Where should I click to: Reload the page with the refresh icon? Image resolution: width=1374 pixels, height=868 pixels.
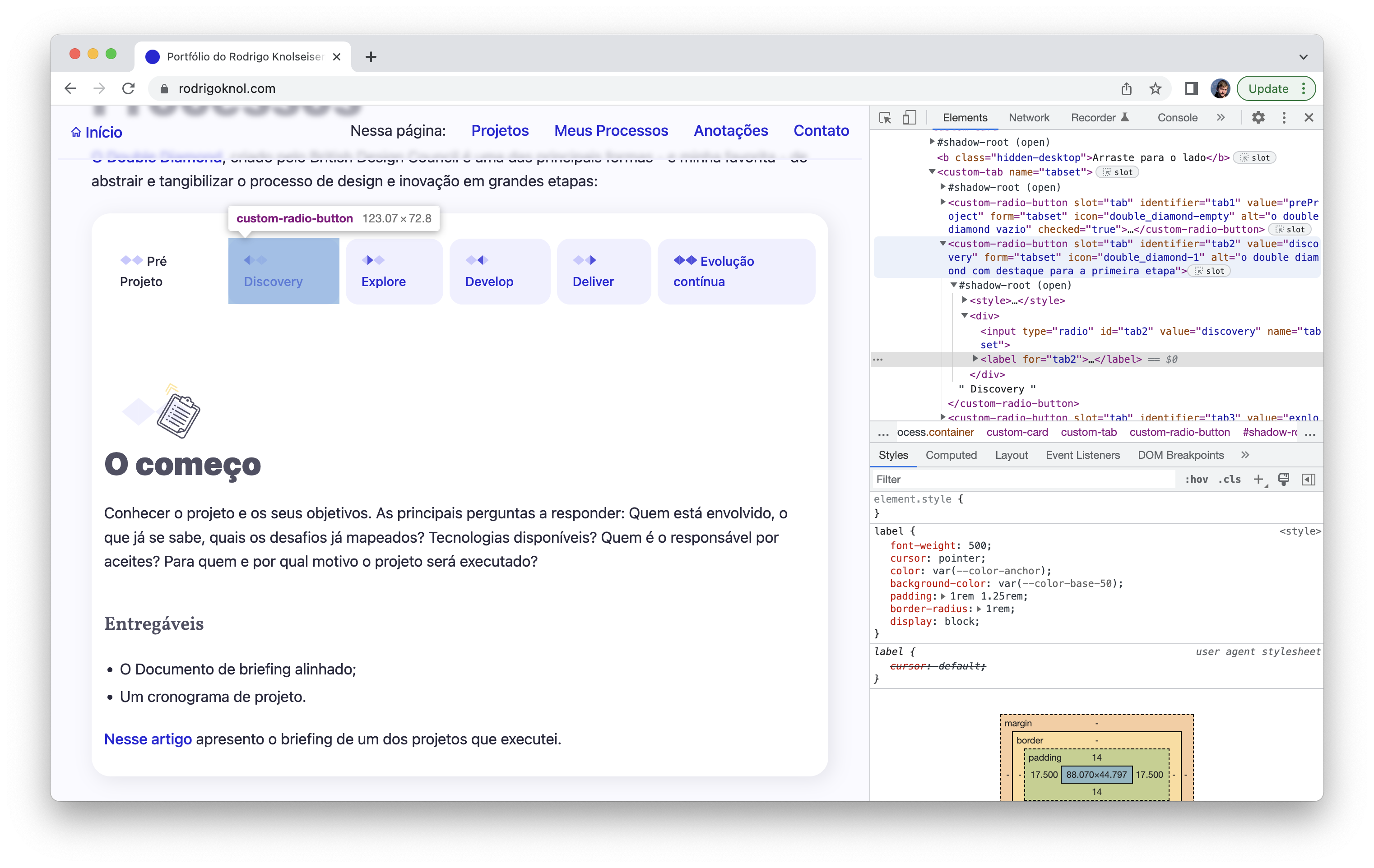128,88
